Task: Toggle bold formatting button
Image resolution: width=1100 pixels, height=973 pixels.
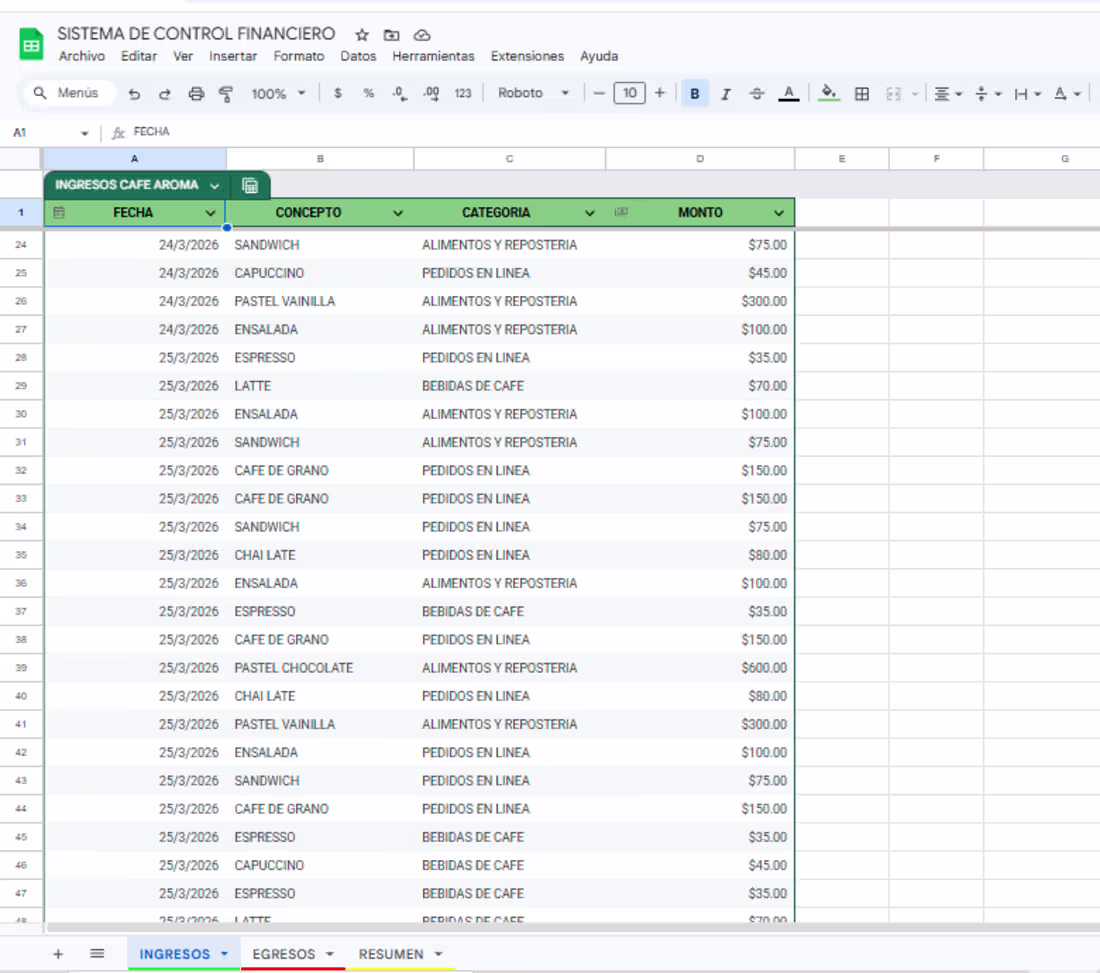Action: 695,94
